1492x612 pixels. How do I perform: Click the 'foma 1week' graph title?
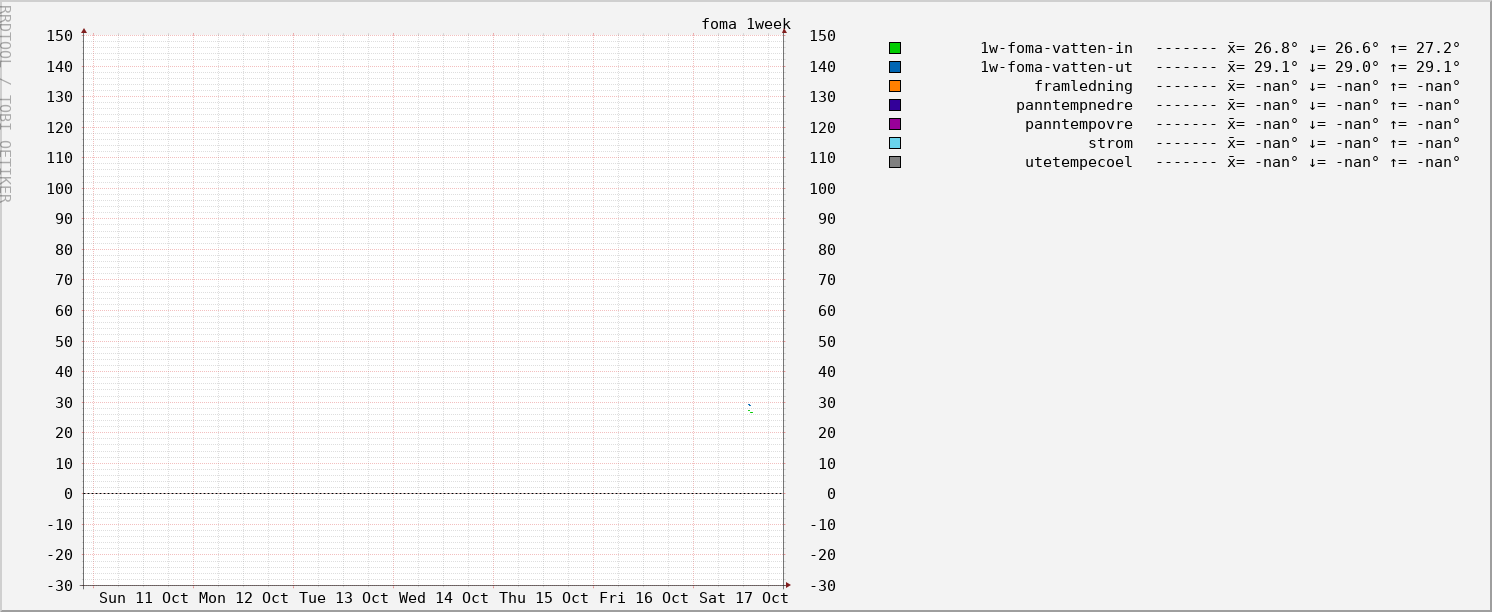745,24
